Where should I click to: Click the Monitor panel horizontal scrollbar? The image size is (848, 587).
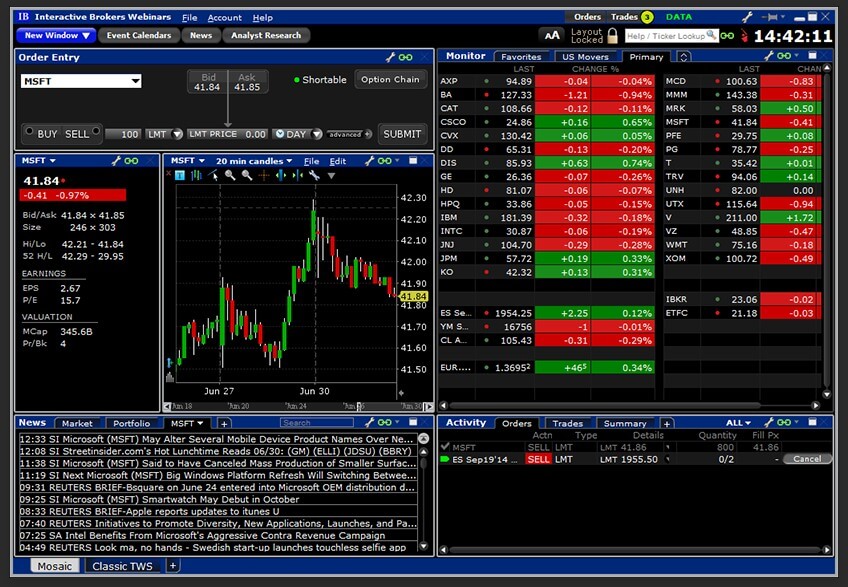click(630, 405)
